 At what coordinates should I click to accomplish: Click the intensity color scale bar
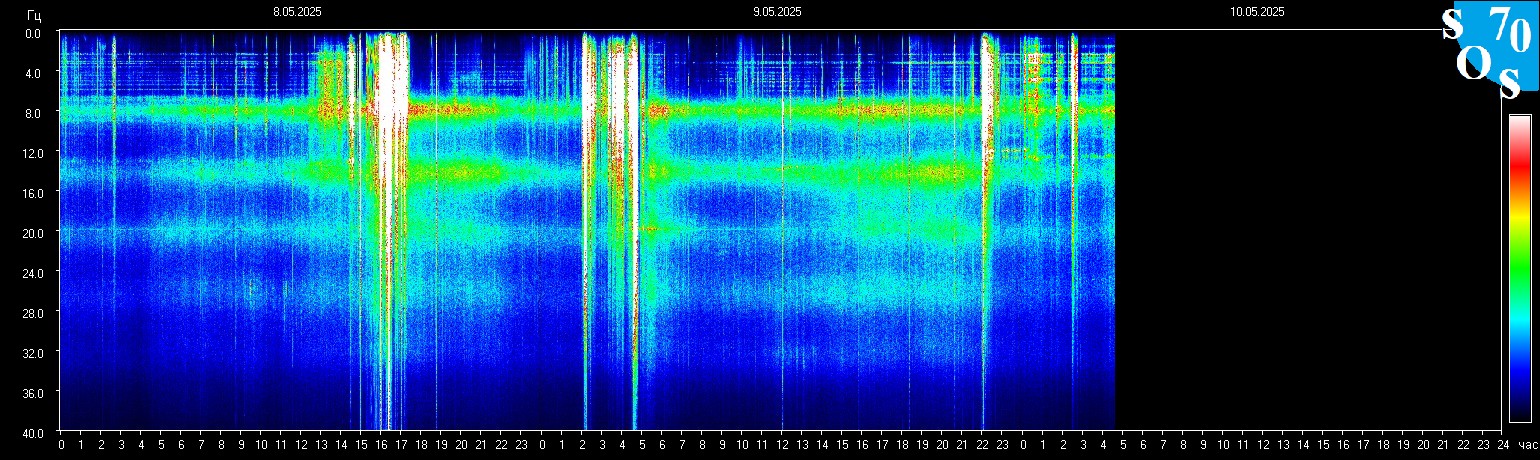click(1519, 268)
